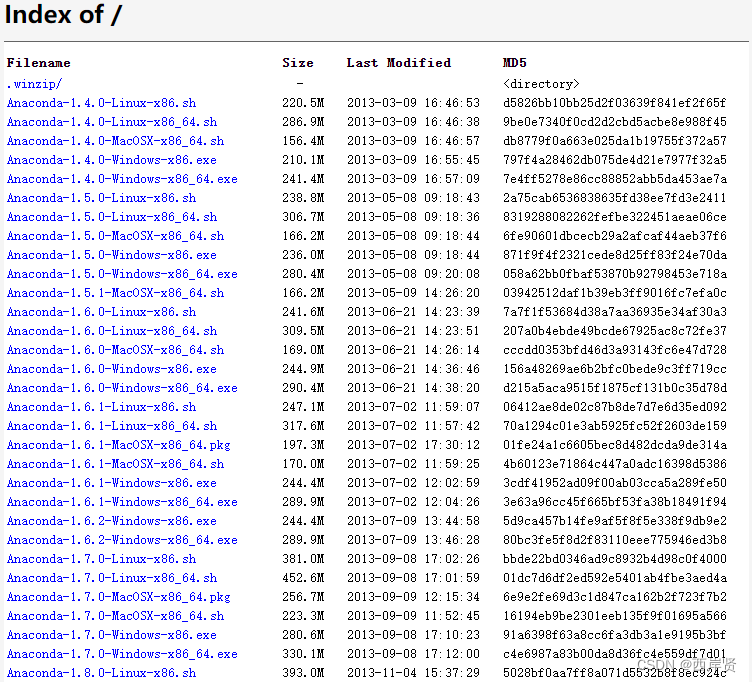
Task: Click date 2013-03-09 16:46:53
Action: pos(413,103)
